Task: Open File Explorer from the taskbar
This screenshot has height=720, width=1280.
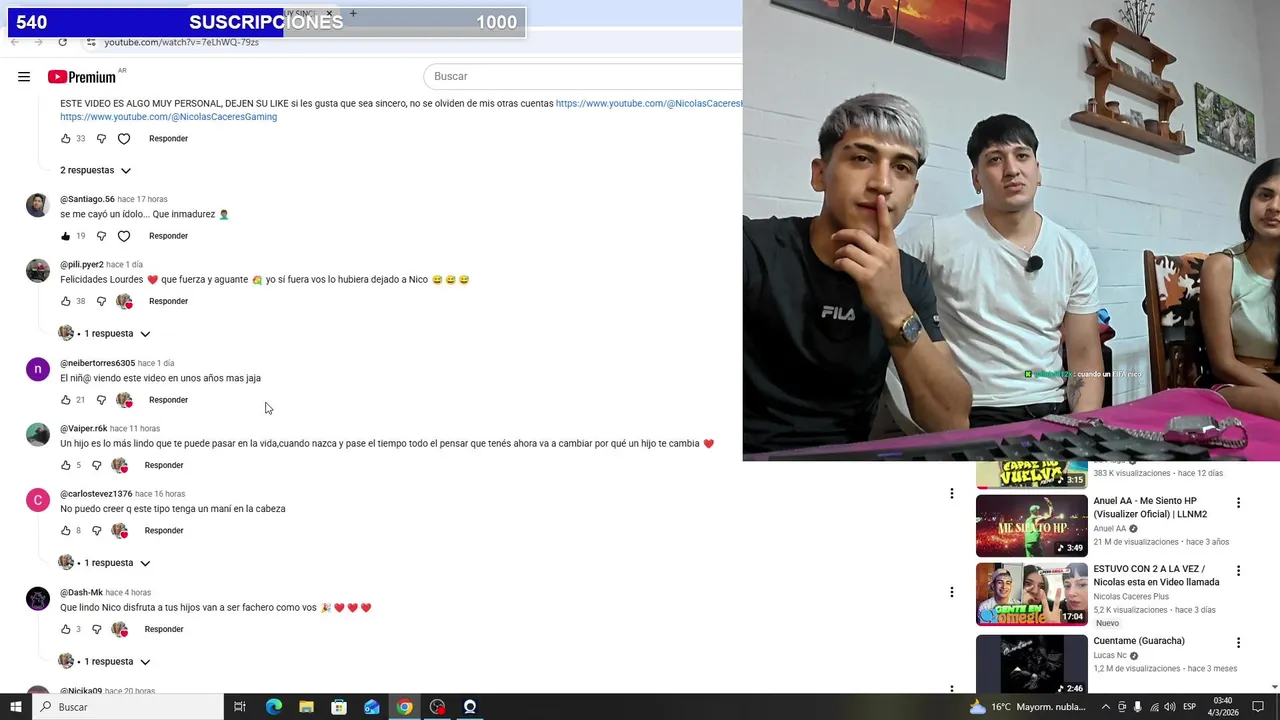Action: (306, 707)
